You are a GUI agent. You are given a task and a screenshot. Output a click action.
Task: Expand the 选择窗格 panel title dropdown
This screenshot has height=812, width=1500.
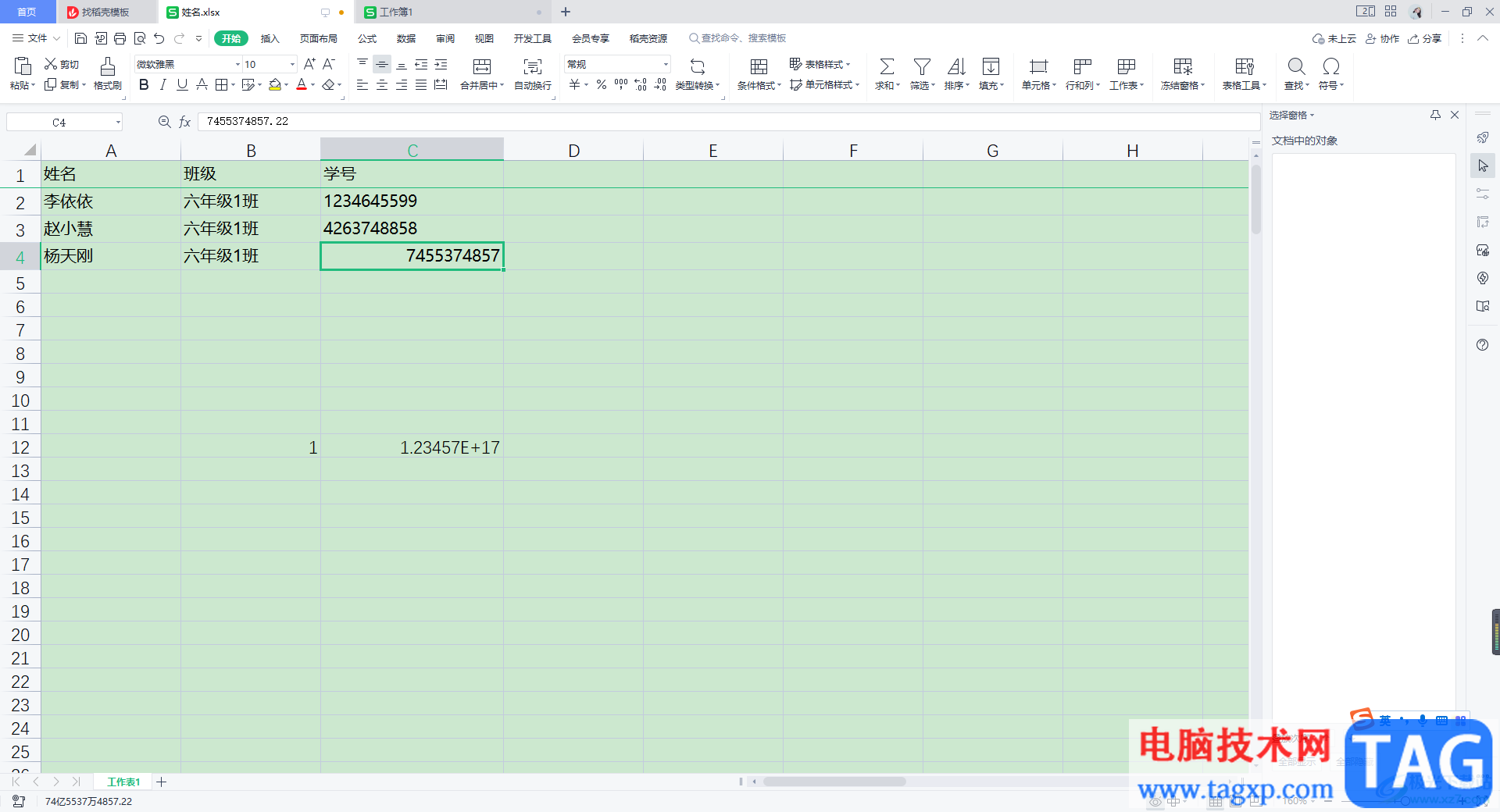[1291, 115]
